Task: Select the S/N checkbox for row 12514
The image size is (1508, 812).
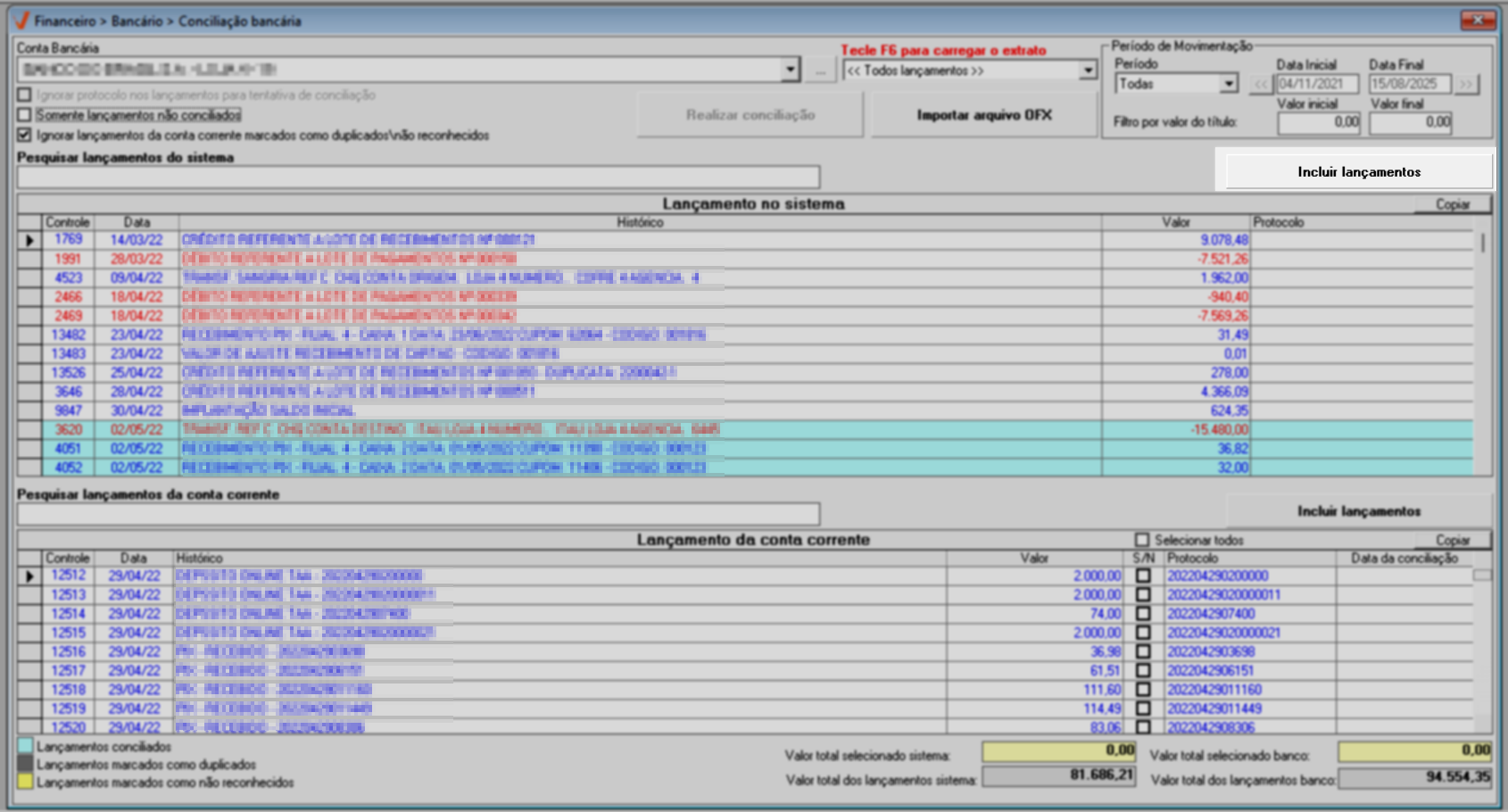Action: [1143, 614]
